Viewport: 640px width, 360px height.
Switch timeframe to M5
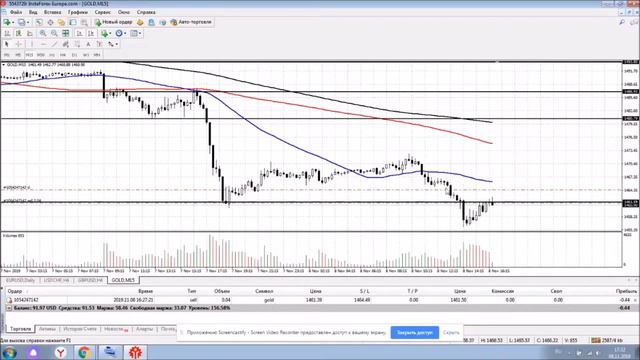click(x=18, y=55)
